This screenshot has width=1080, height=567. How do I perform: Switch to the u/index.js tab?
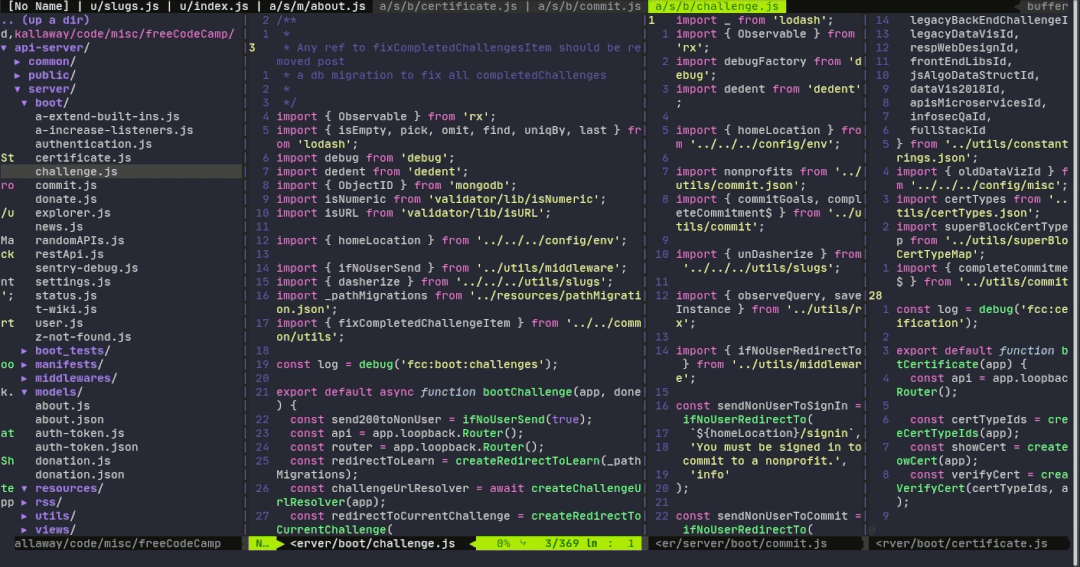tap(214, 6)
